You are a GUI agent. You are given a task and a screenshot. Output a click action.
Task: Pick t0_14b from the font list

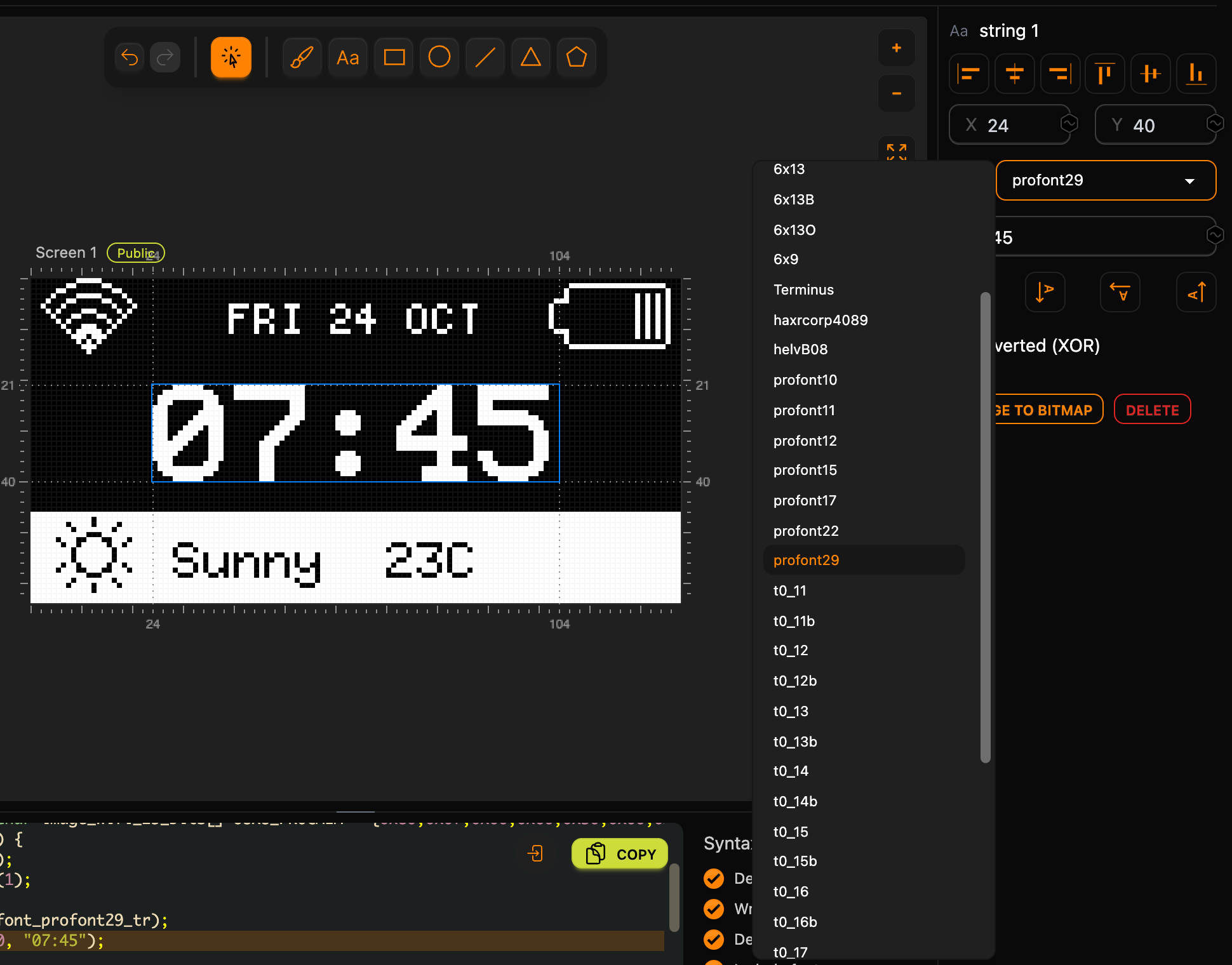(864, 801)
